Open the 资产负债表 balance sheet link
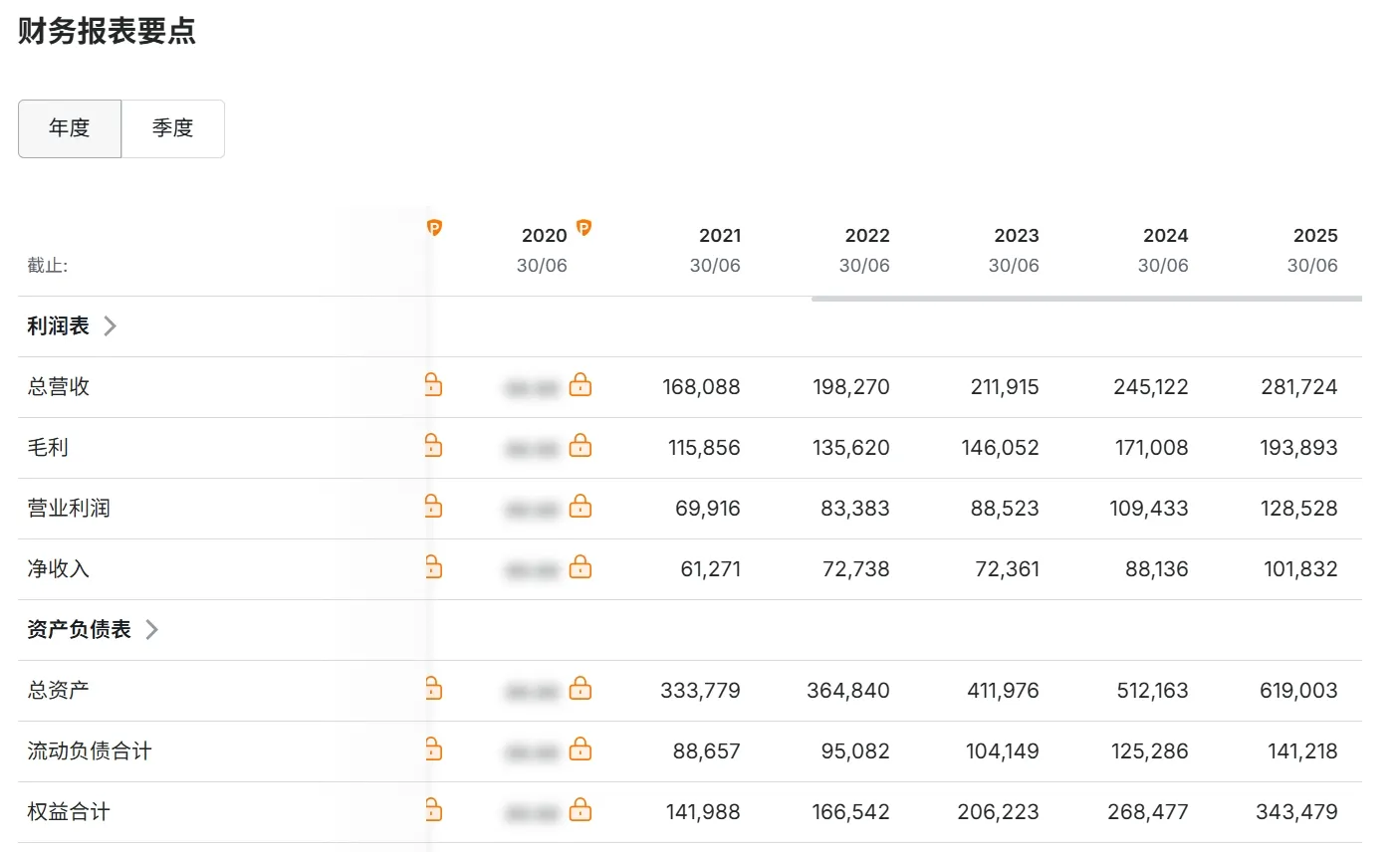 click(x=79, y=630)
